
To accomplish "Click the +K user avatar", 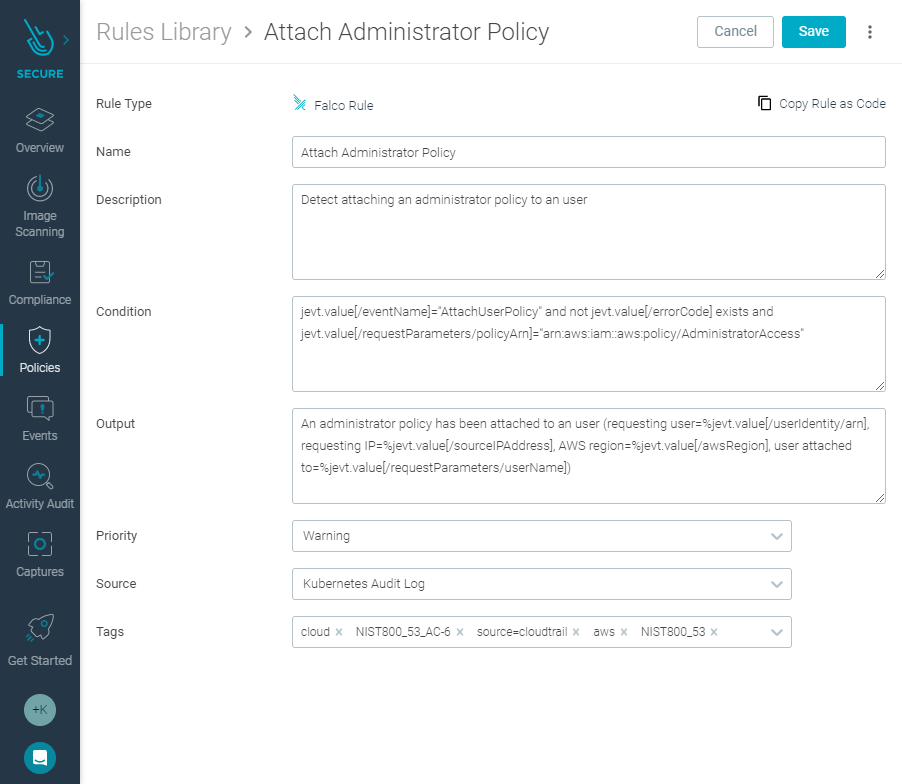I will click(x=40, y=710).
